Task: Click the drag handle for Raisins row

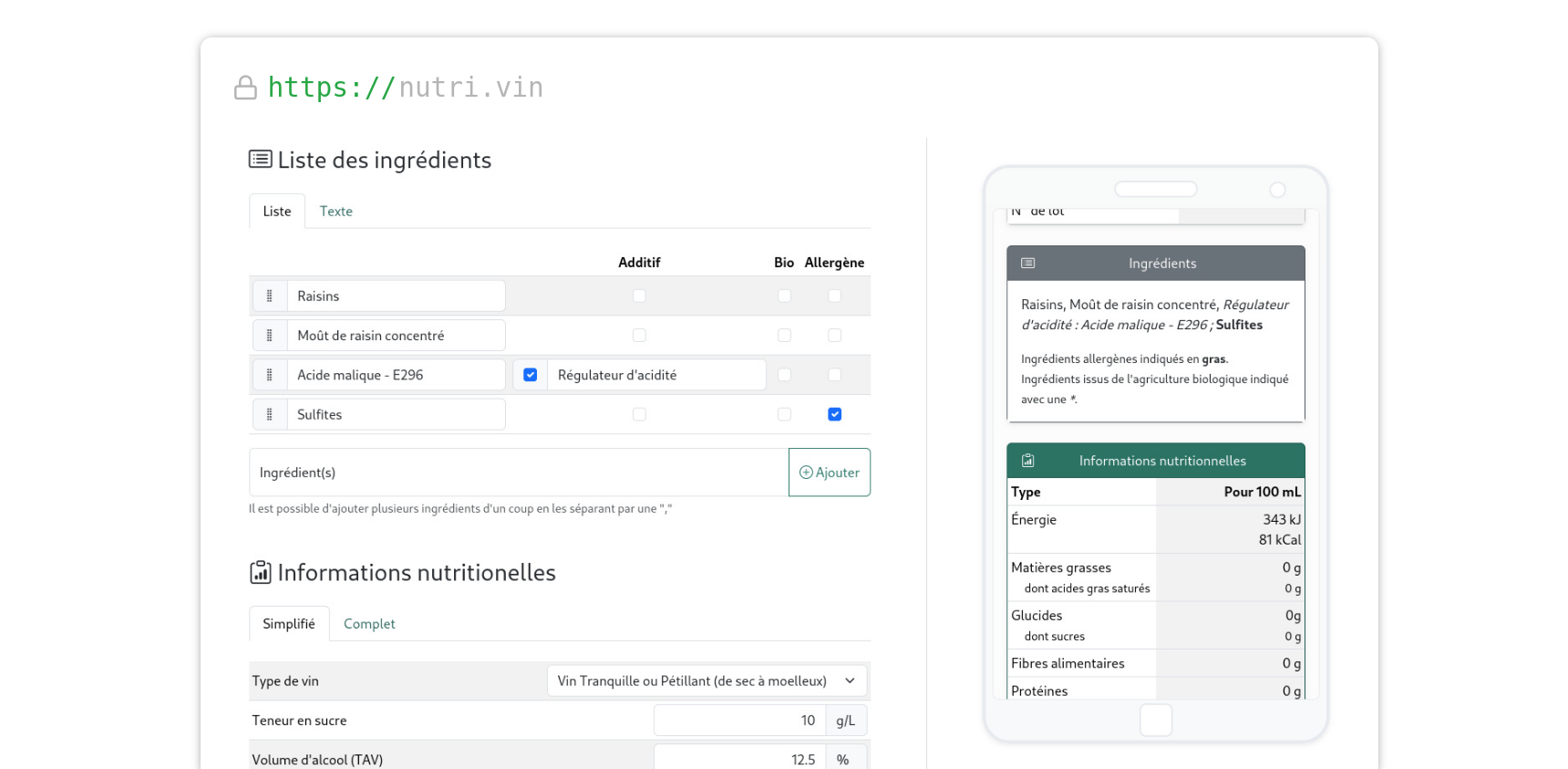Action: [x=270, y=296]
